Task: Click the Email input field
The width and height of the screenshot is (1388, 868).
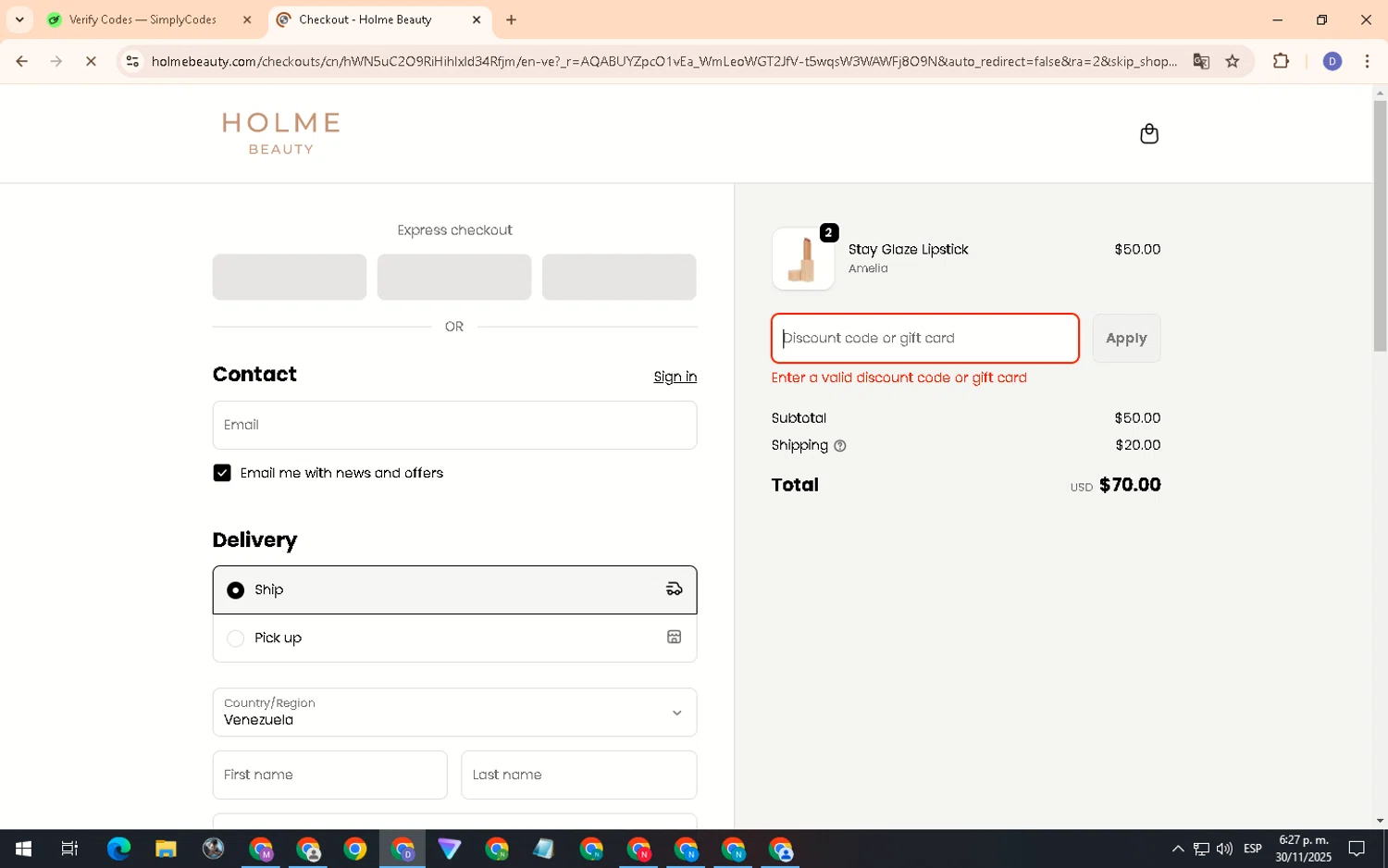Action: click(454, 426)
